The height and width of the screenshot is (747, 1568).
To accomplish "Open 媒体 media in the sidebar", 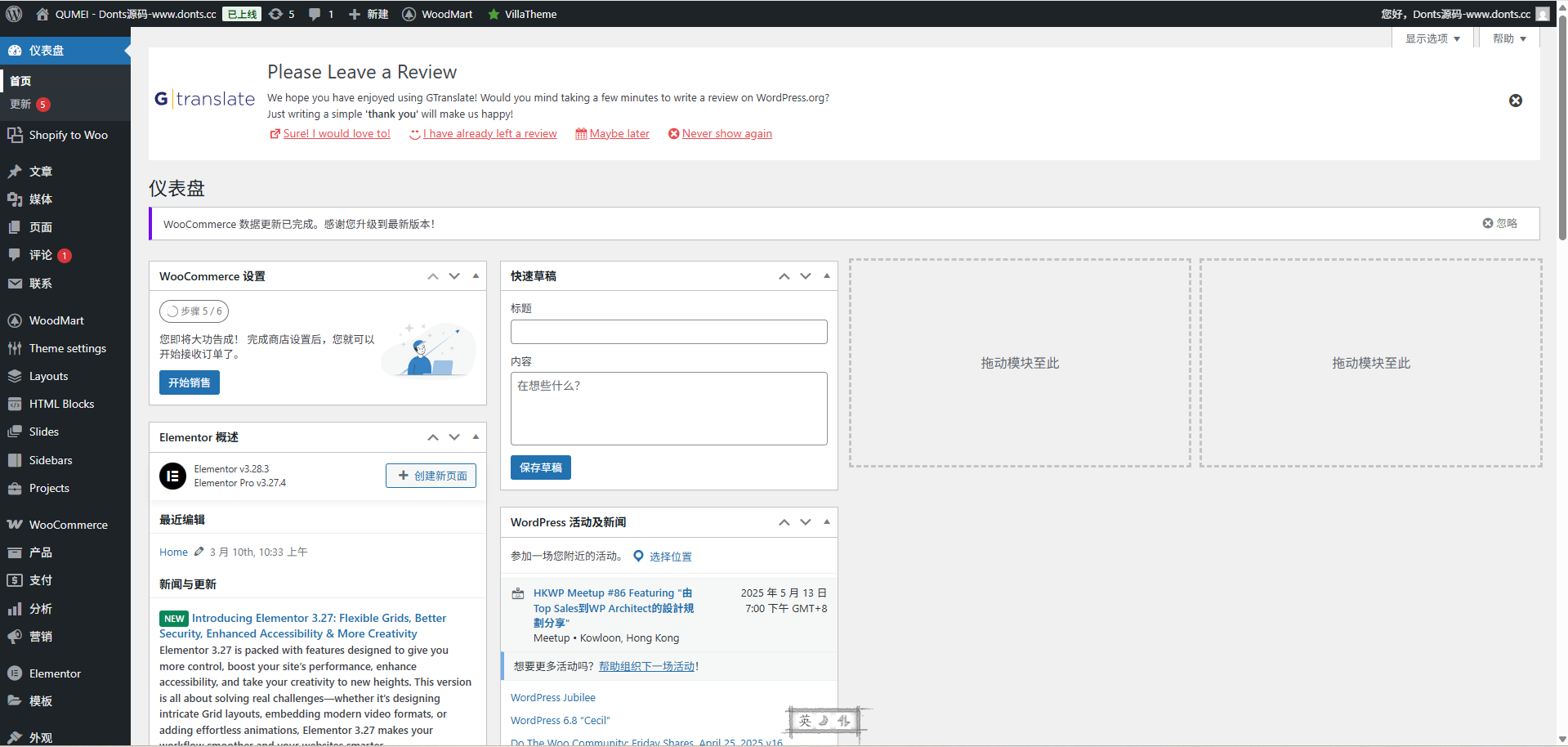I will click(x=65, y=199).
